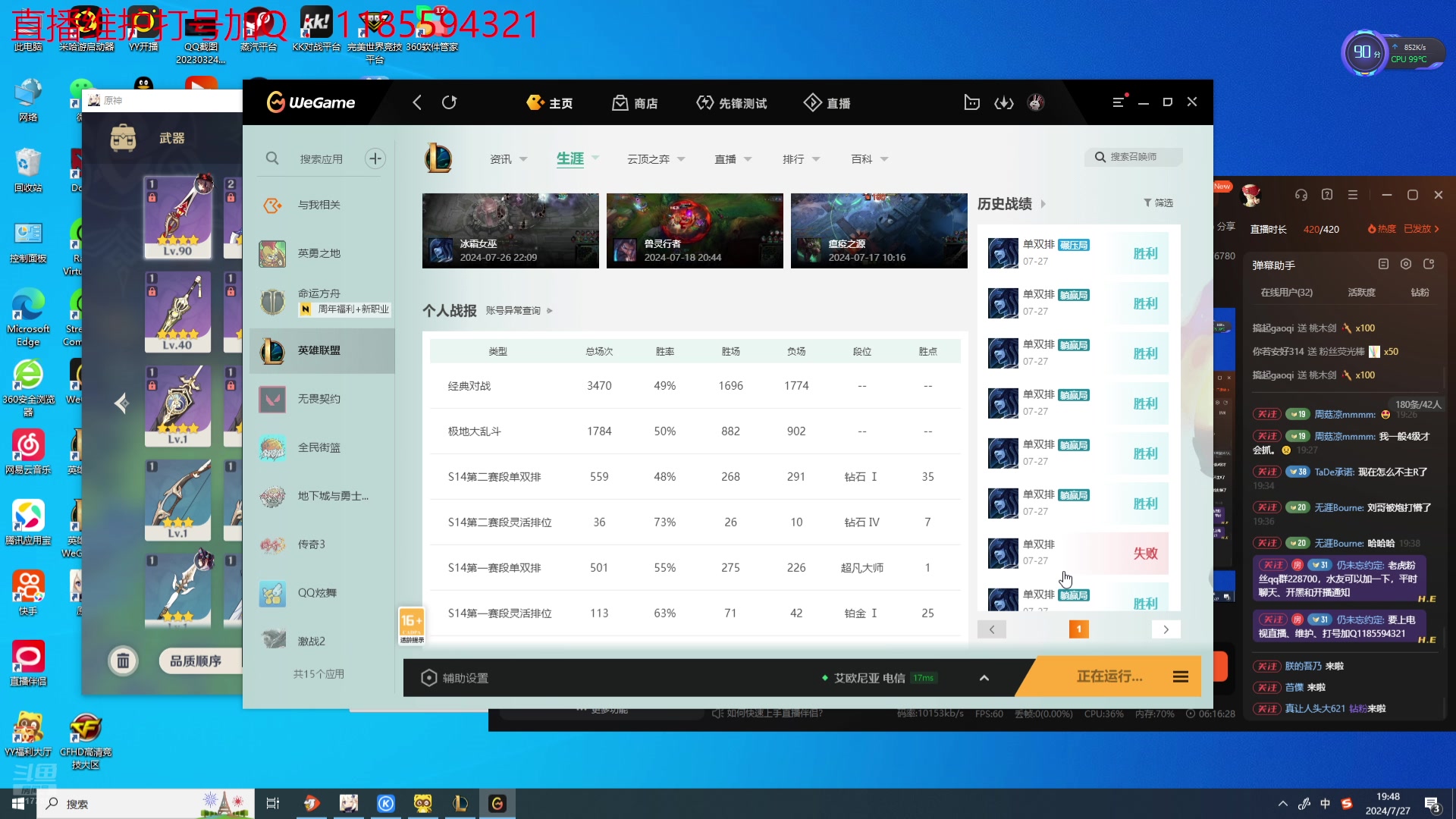The height and width of the screenshot is (819, 1456).
Task: Go back with WeGame back arrow
Action: tap(417, 102)
